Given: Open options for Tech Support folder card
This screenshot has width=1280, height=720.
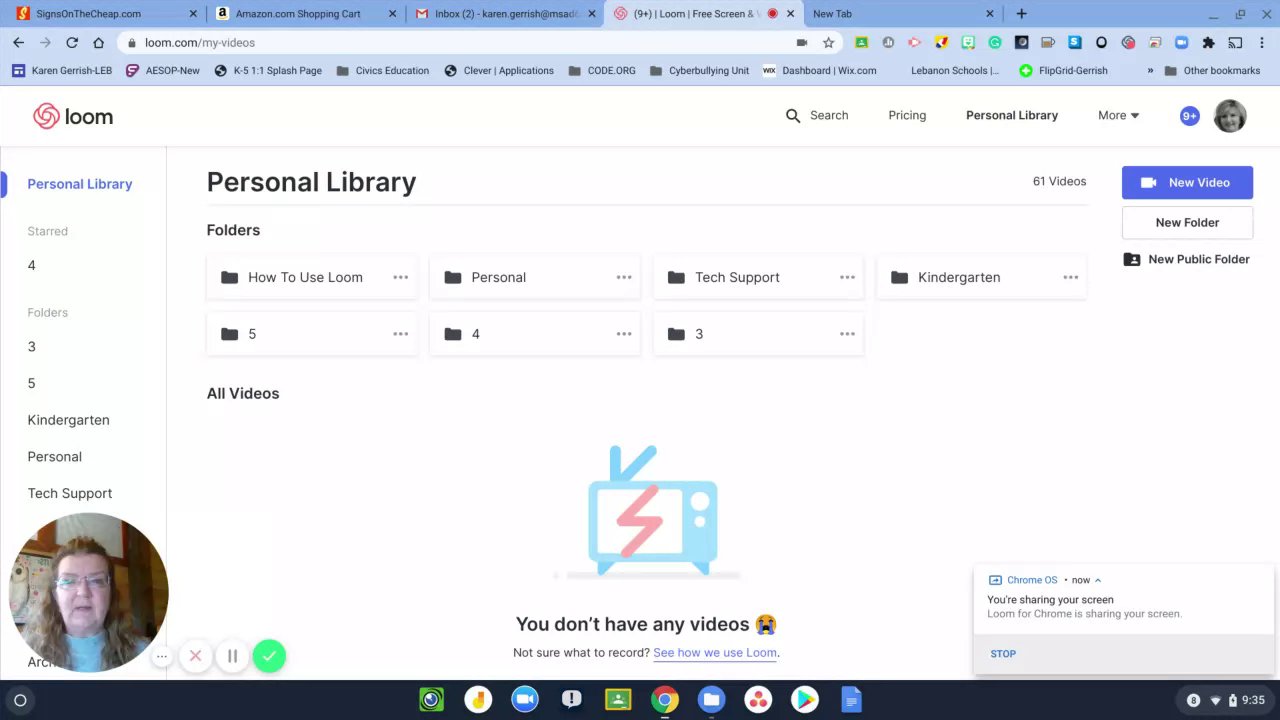Looking at the screenshot, I should 847,277.
